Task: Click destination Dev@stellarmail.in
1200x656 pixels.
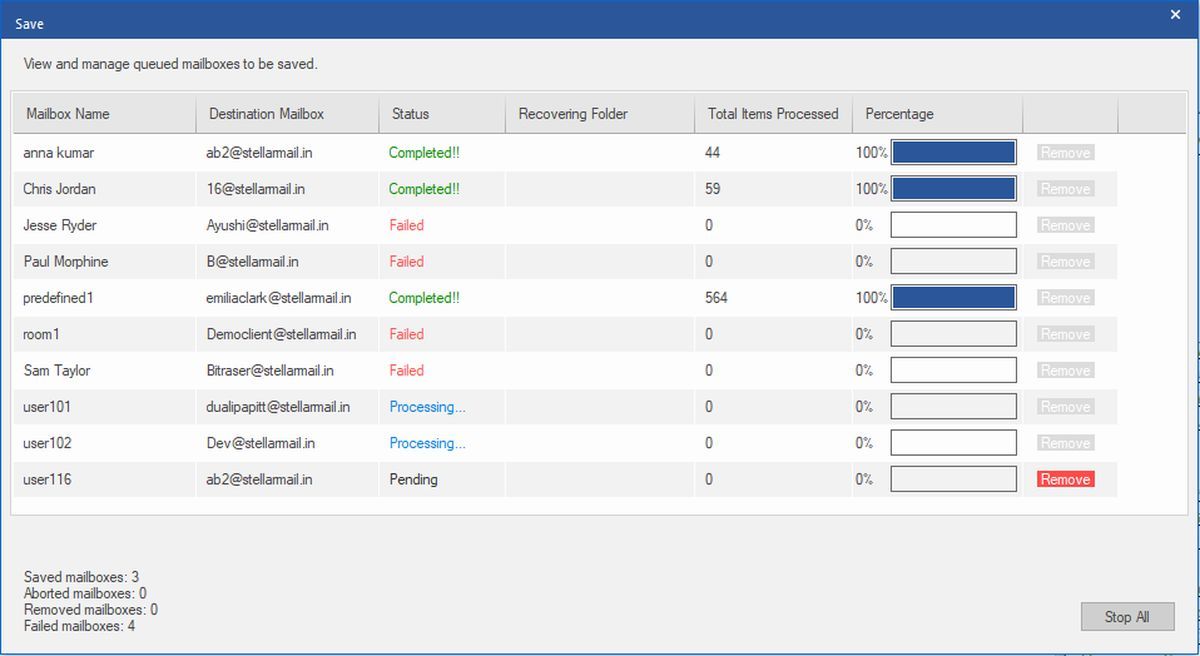Action: point(261,443)
